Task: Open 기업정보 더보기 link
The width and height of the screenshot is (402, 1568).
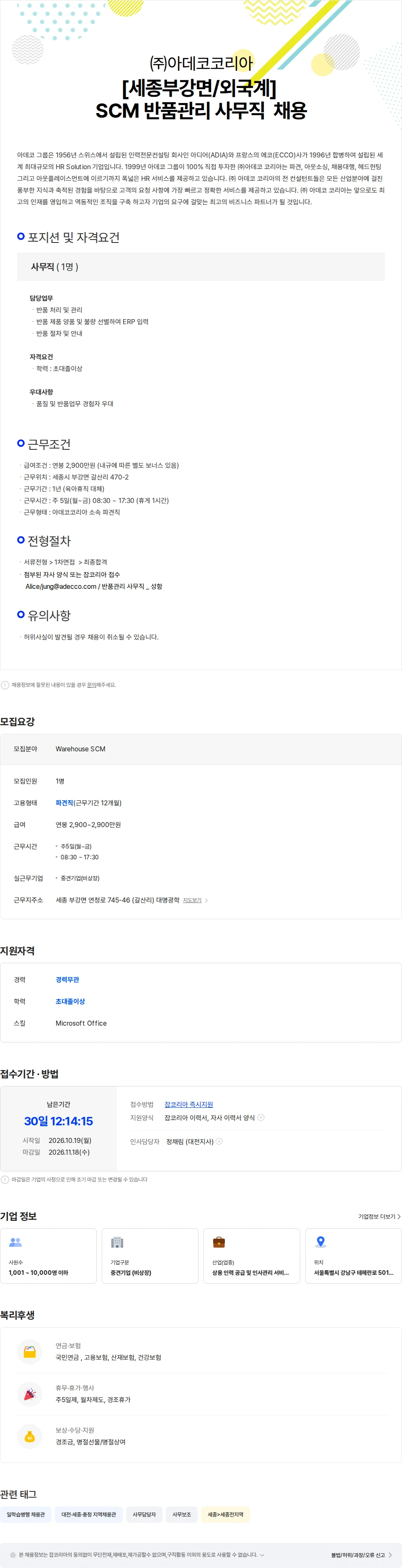Action: 376,1216
